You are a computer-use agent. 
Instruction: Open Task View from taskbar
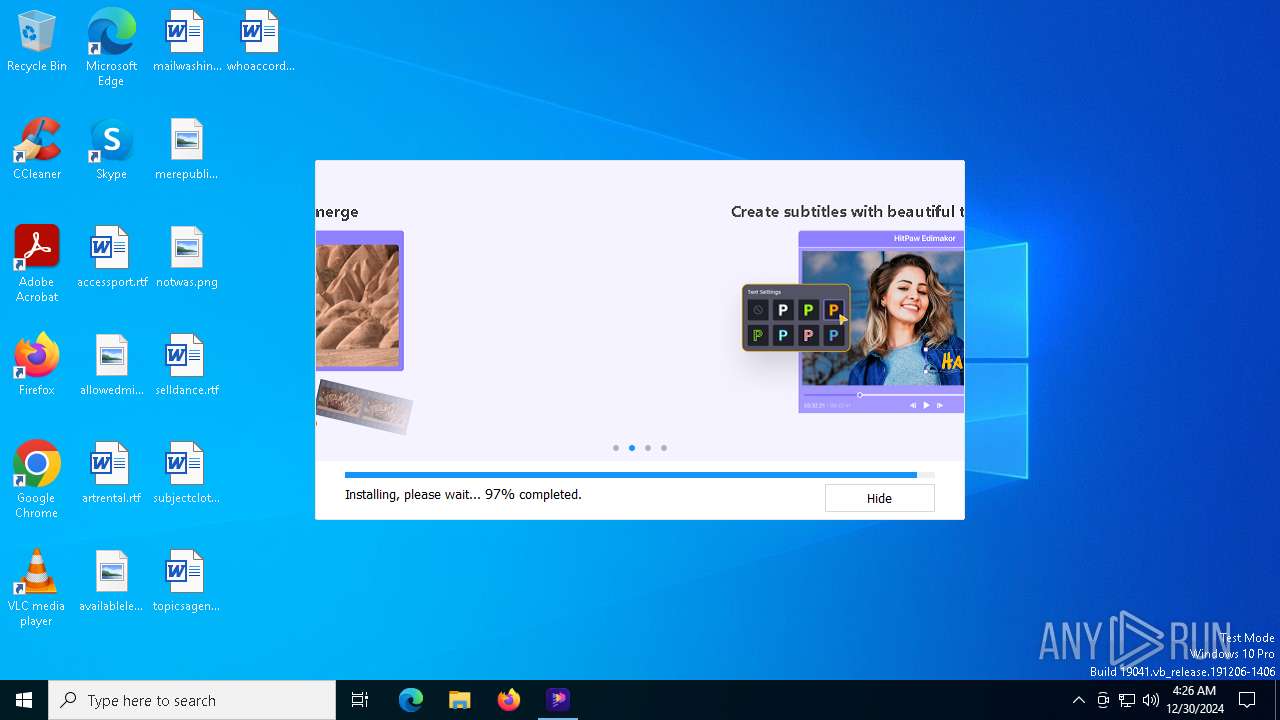pyautogui.click(x=360, y=700)
